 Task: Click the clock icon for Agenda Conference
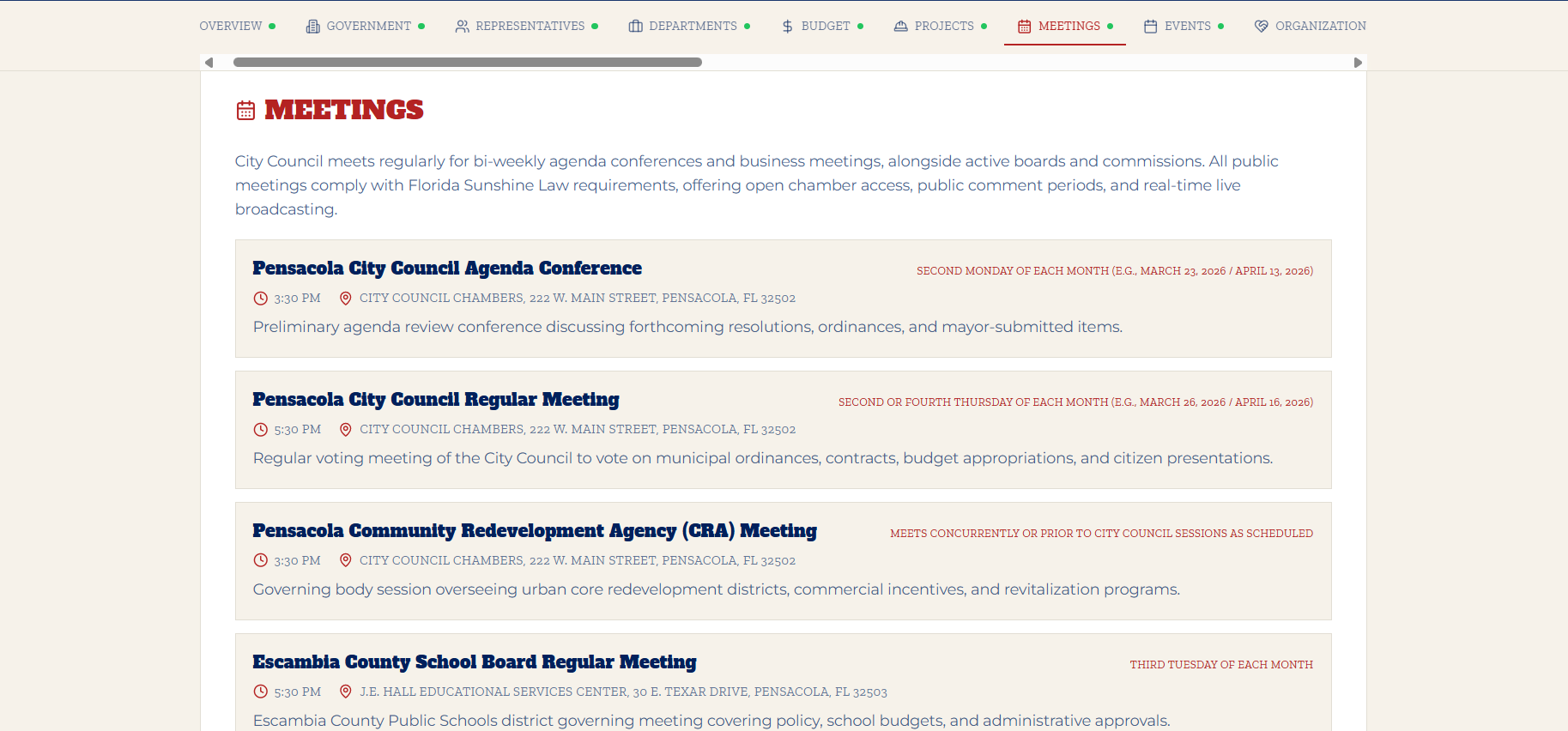[x=261, y=299]
